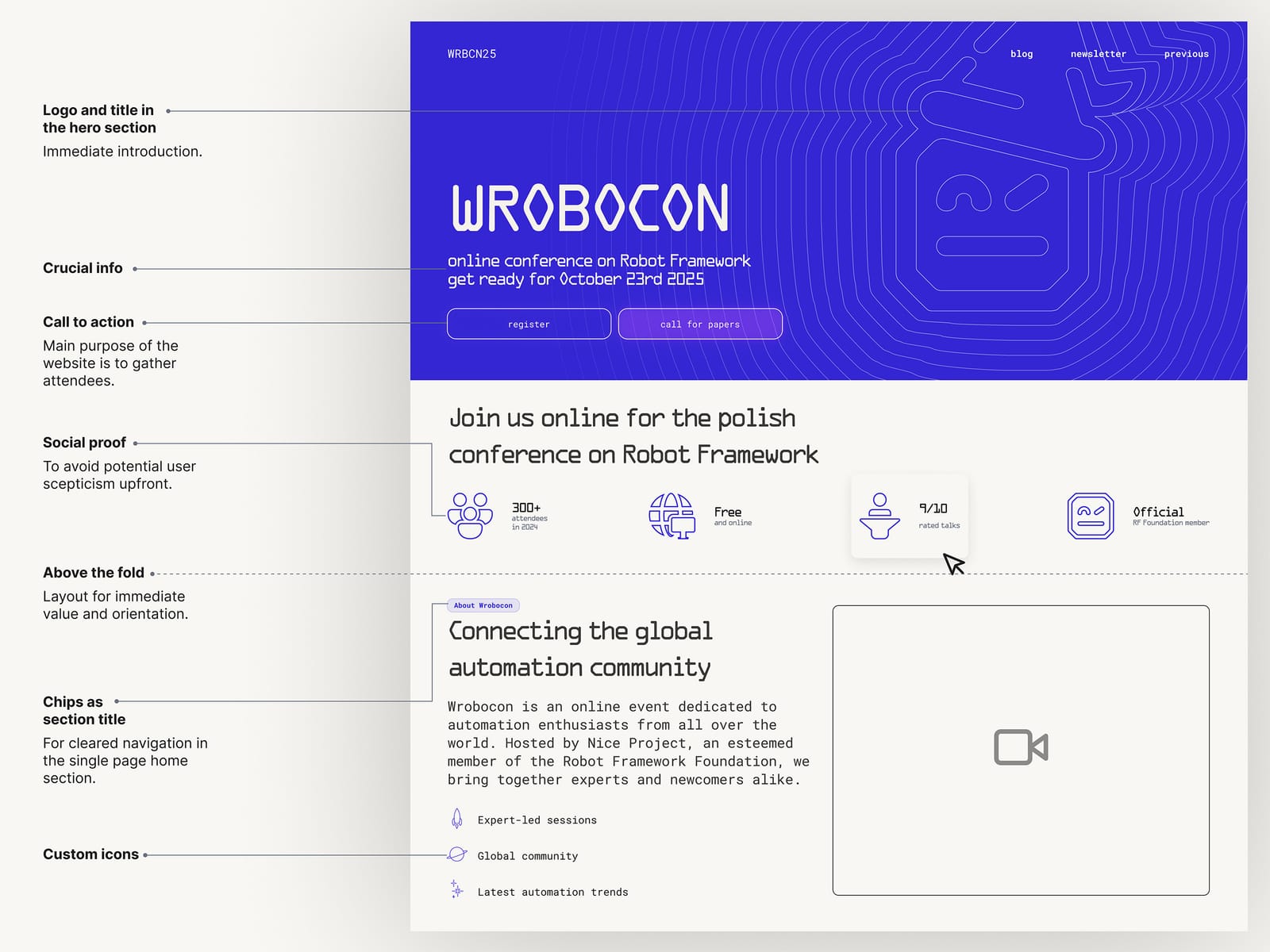Click the Free and online text
Viewport: 1270px width, 952px height.
(x=732, y=516)
